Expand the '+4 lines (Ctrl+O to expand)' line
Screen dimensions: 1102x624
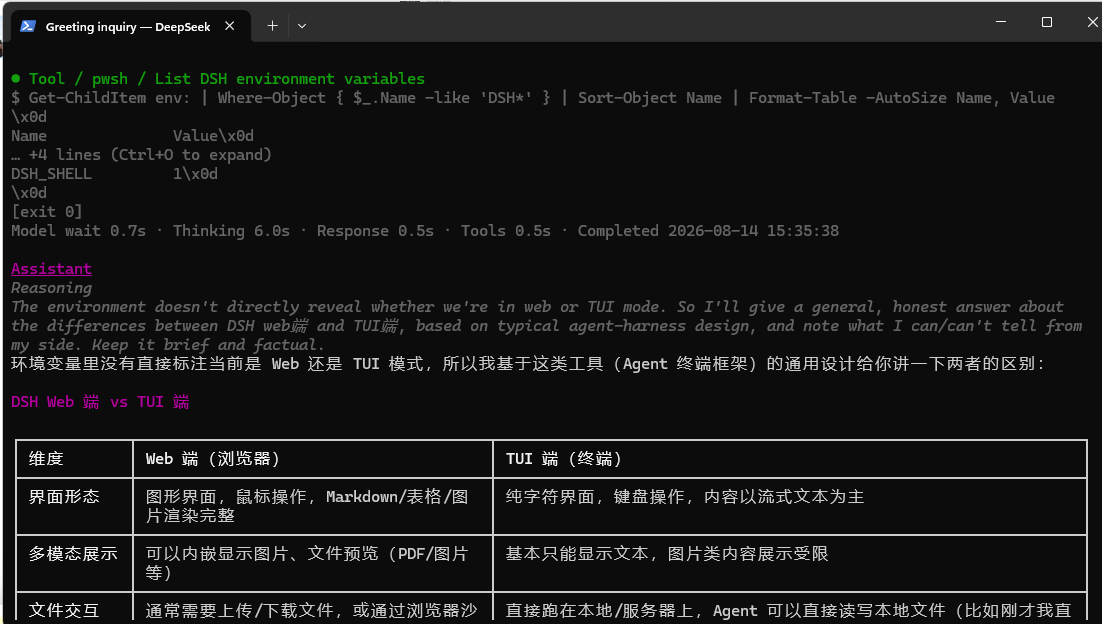tap(141, 155)
